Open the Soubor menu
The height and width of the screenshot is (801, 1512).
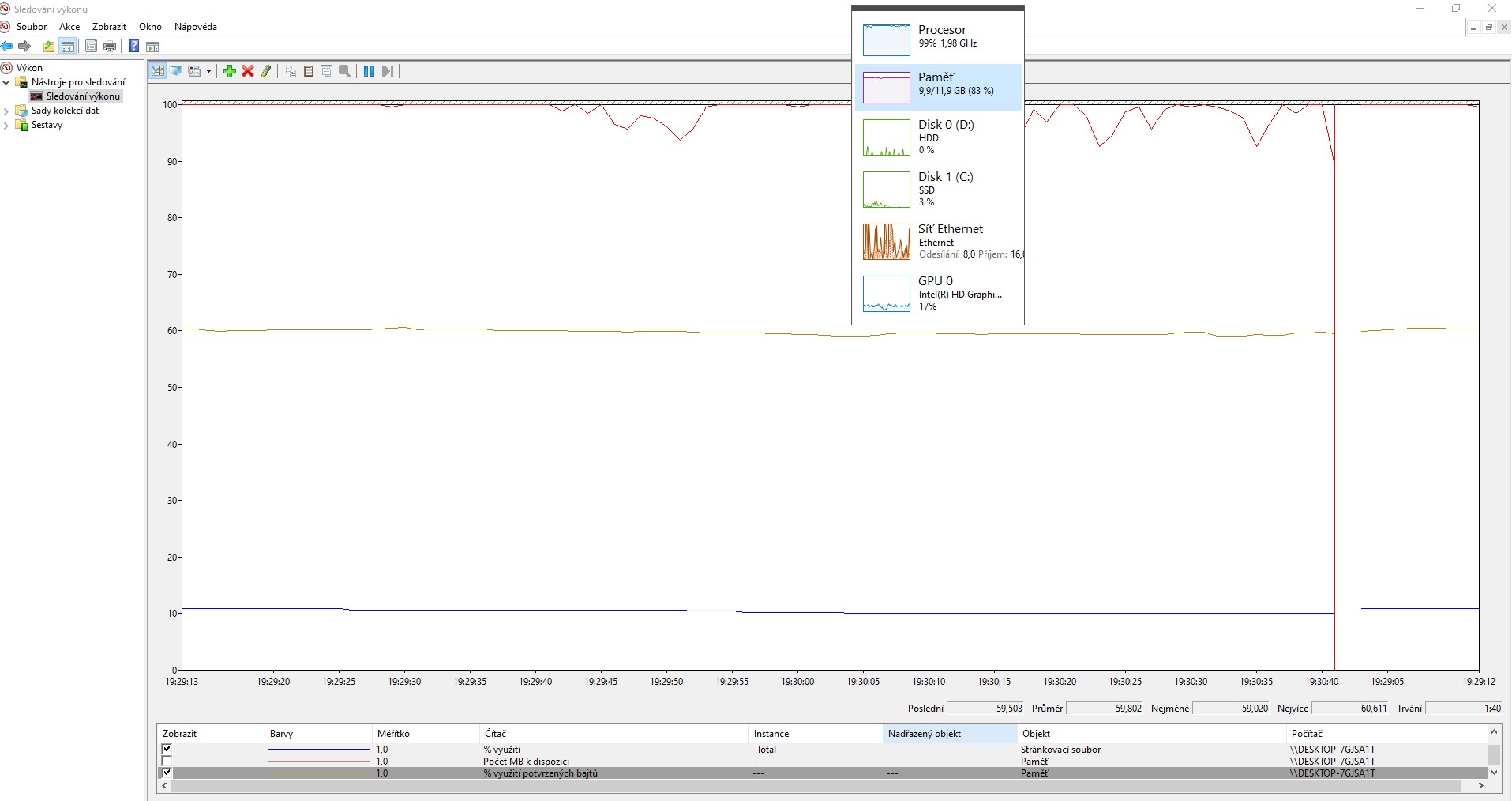(32, 27)
